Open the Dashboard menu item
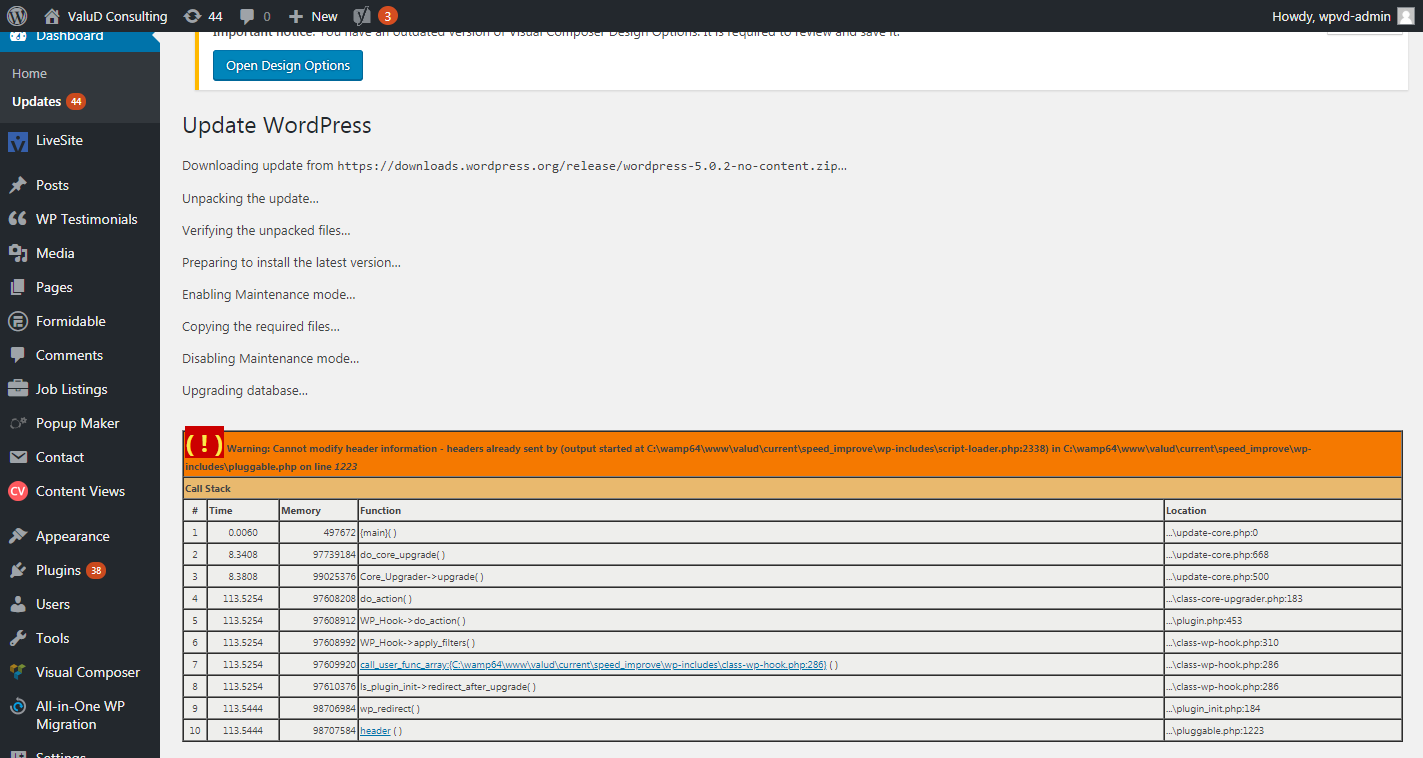The width and height of the screenshot is (1423, 758). (70, 36)
